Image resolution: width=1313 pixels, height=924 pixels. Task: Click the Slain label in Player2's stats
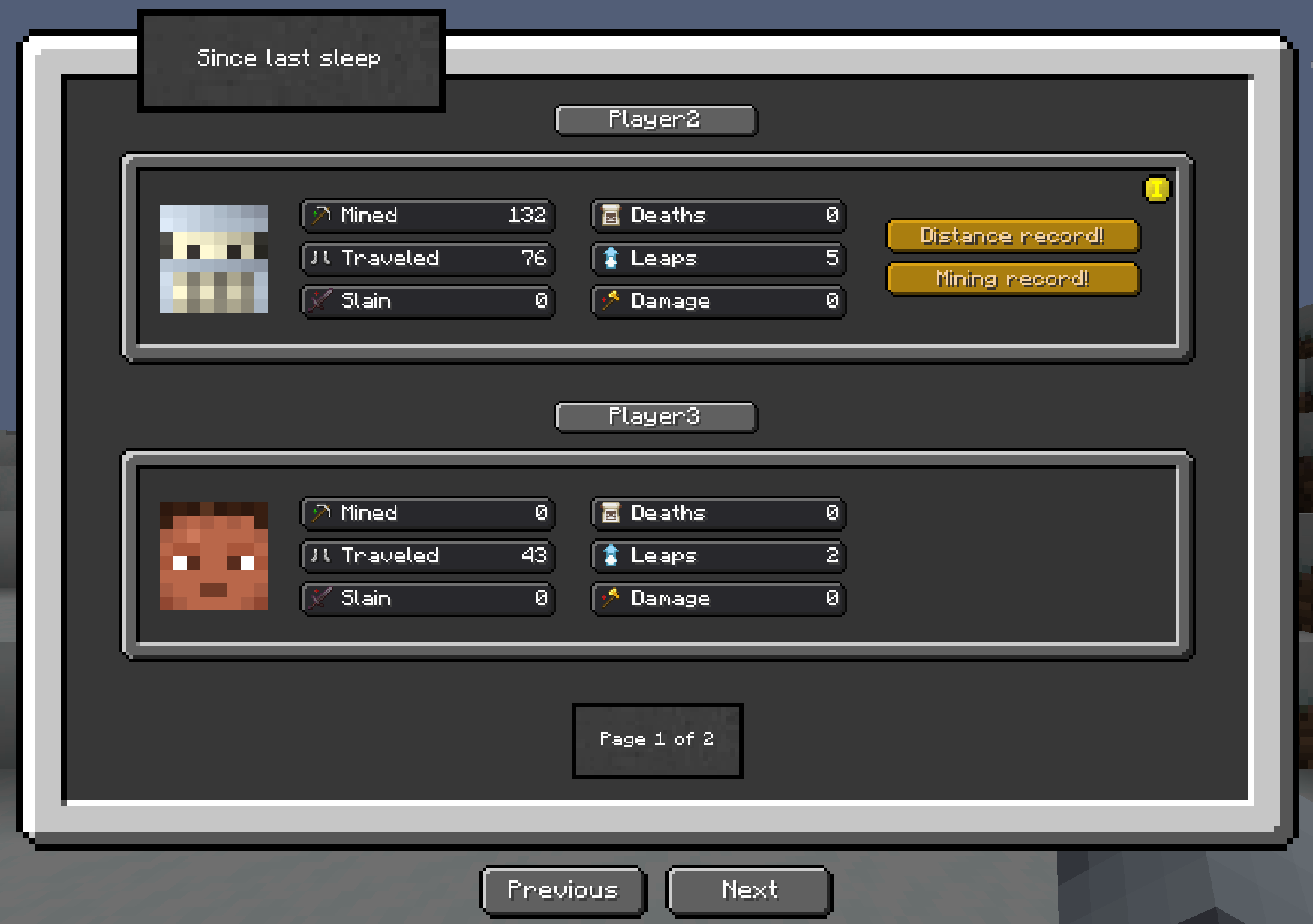366,301
